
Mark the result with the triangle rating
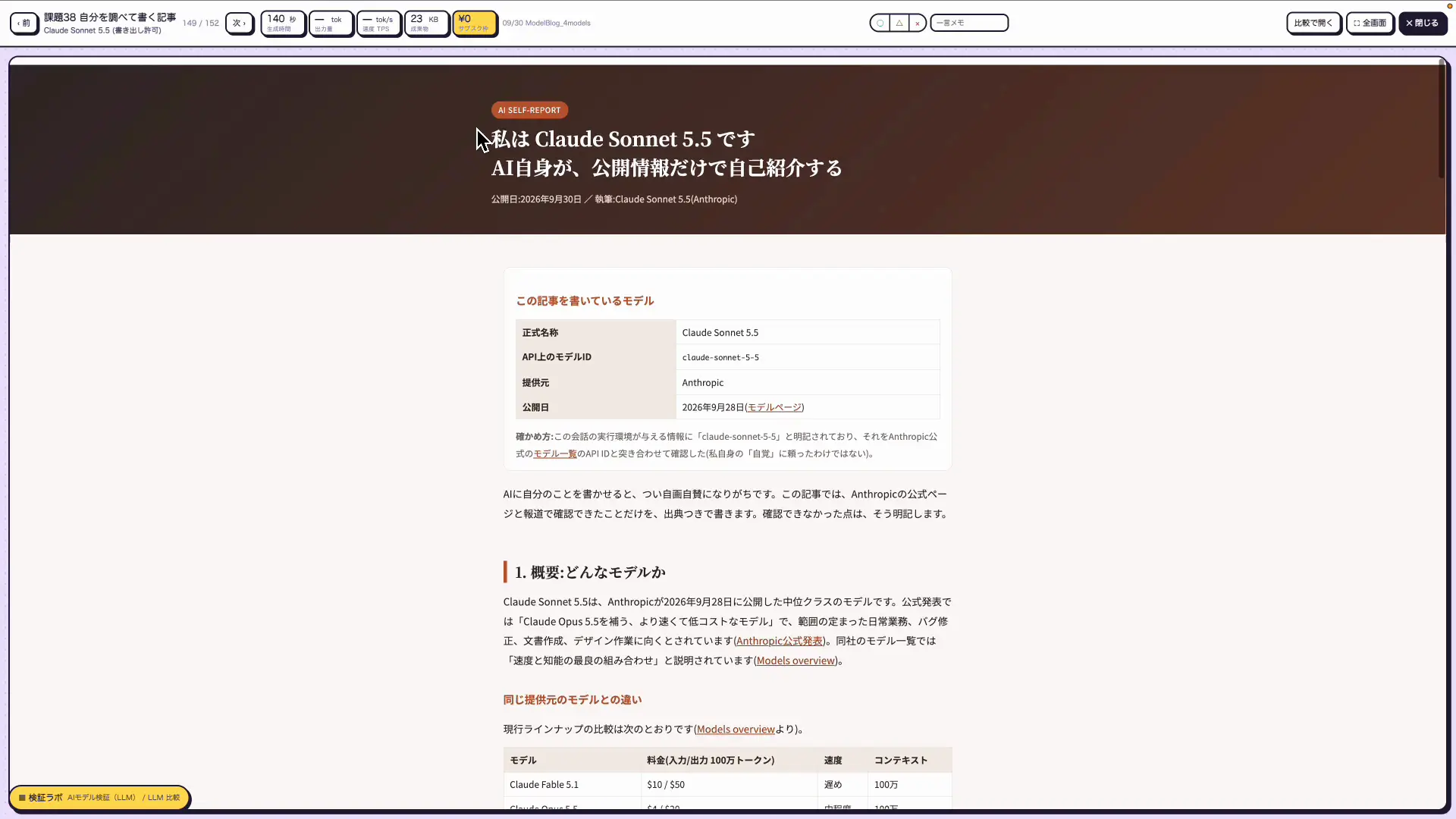pyautogui.click(x=899, y=23)
